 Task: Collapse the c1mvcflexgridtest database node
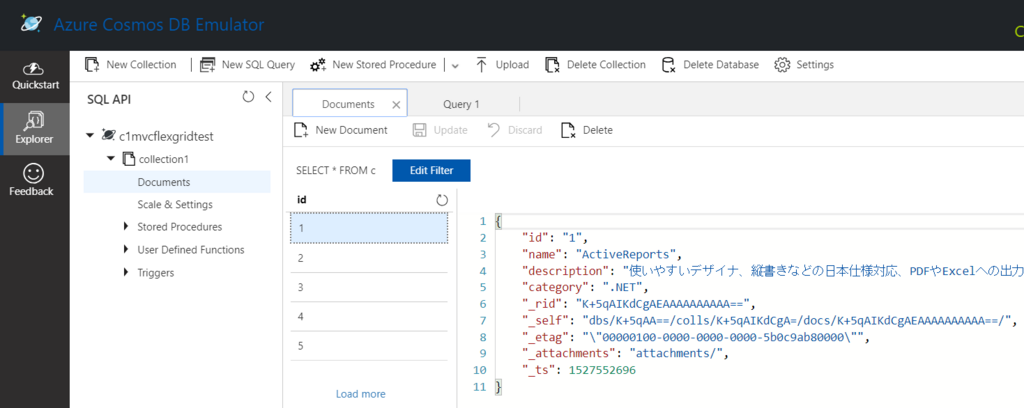click(90, 136)
